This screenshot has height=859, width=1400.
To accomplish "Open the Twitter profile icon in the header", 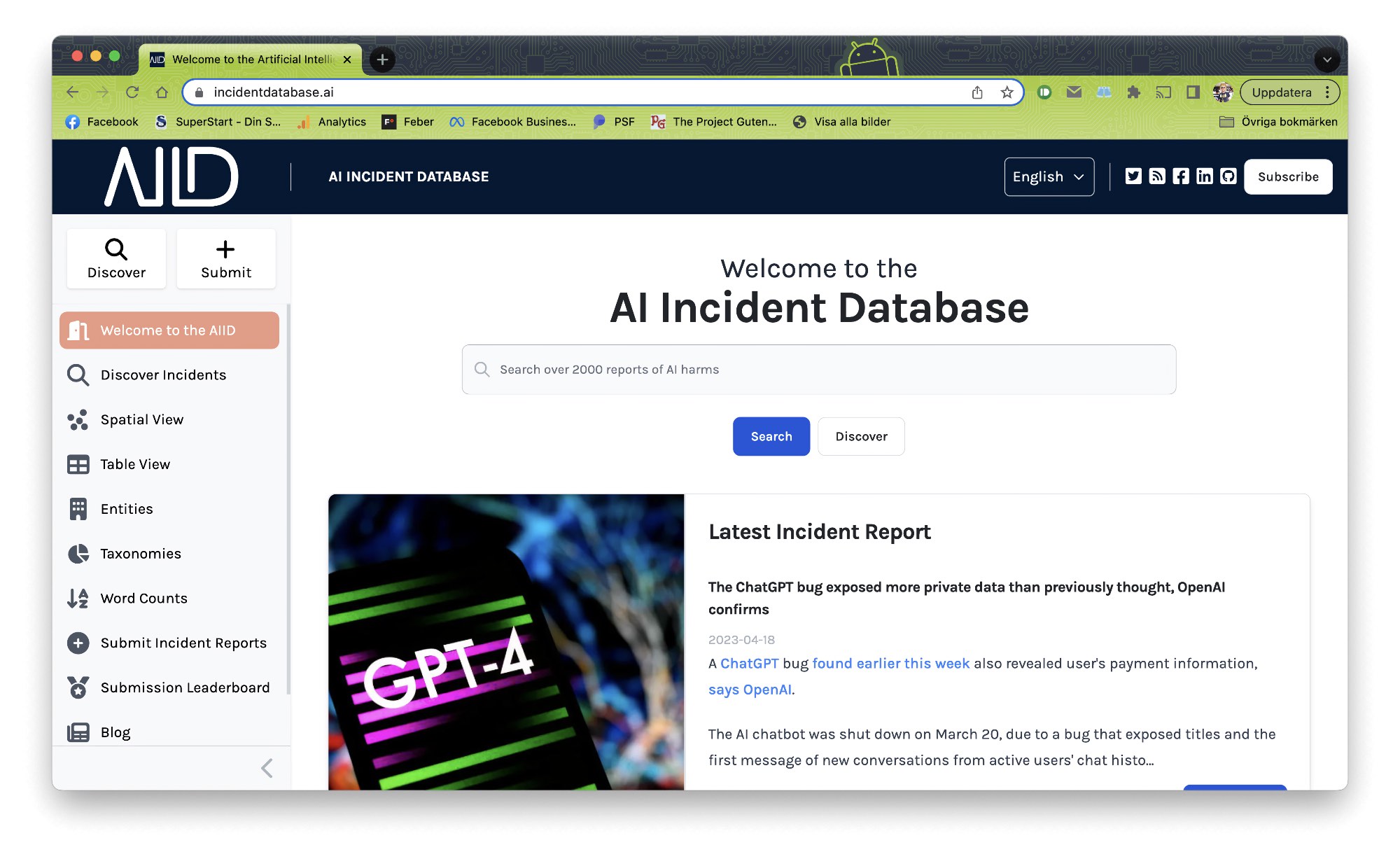I will coord(1133,176).
